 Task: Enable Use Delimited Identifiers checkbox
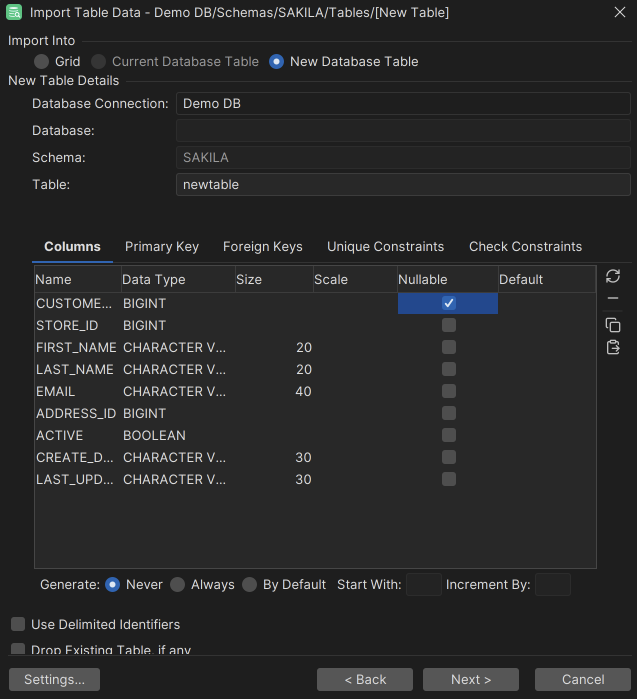pos(18,624)
